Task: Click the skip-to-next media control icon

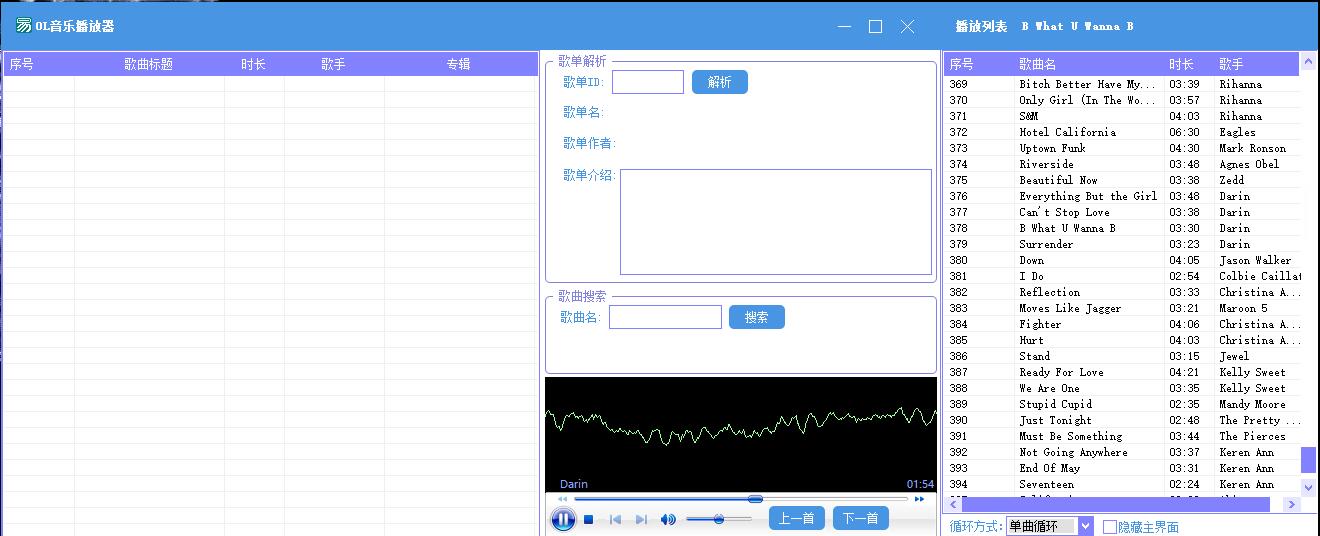Action: [641, 519]
